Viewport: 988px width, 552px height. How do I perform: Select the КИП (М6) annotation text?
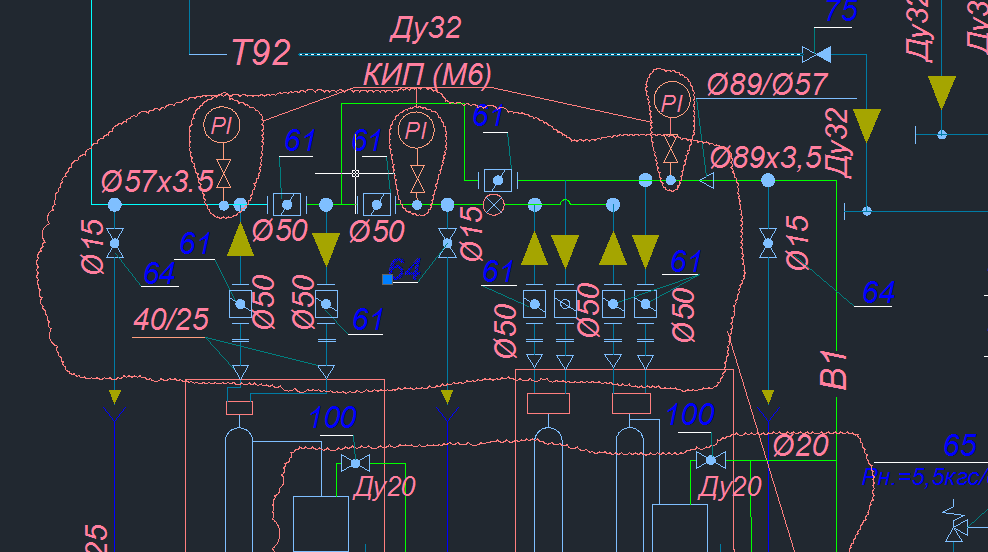(428, 74)
